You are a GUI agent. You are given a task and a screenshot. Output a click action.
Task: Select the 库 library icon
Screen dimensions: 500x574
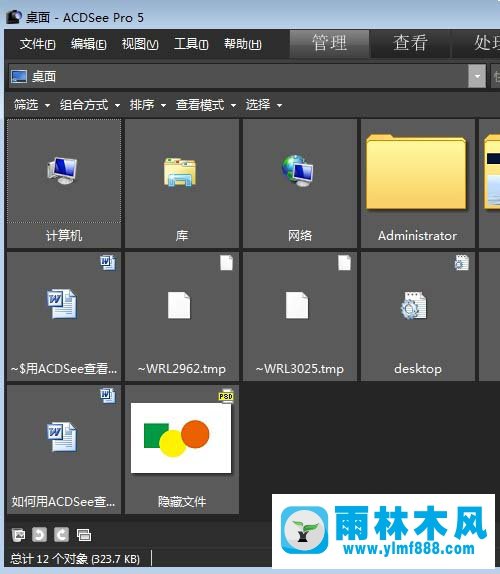pos(180,172)
